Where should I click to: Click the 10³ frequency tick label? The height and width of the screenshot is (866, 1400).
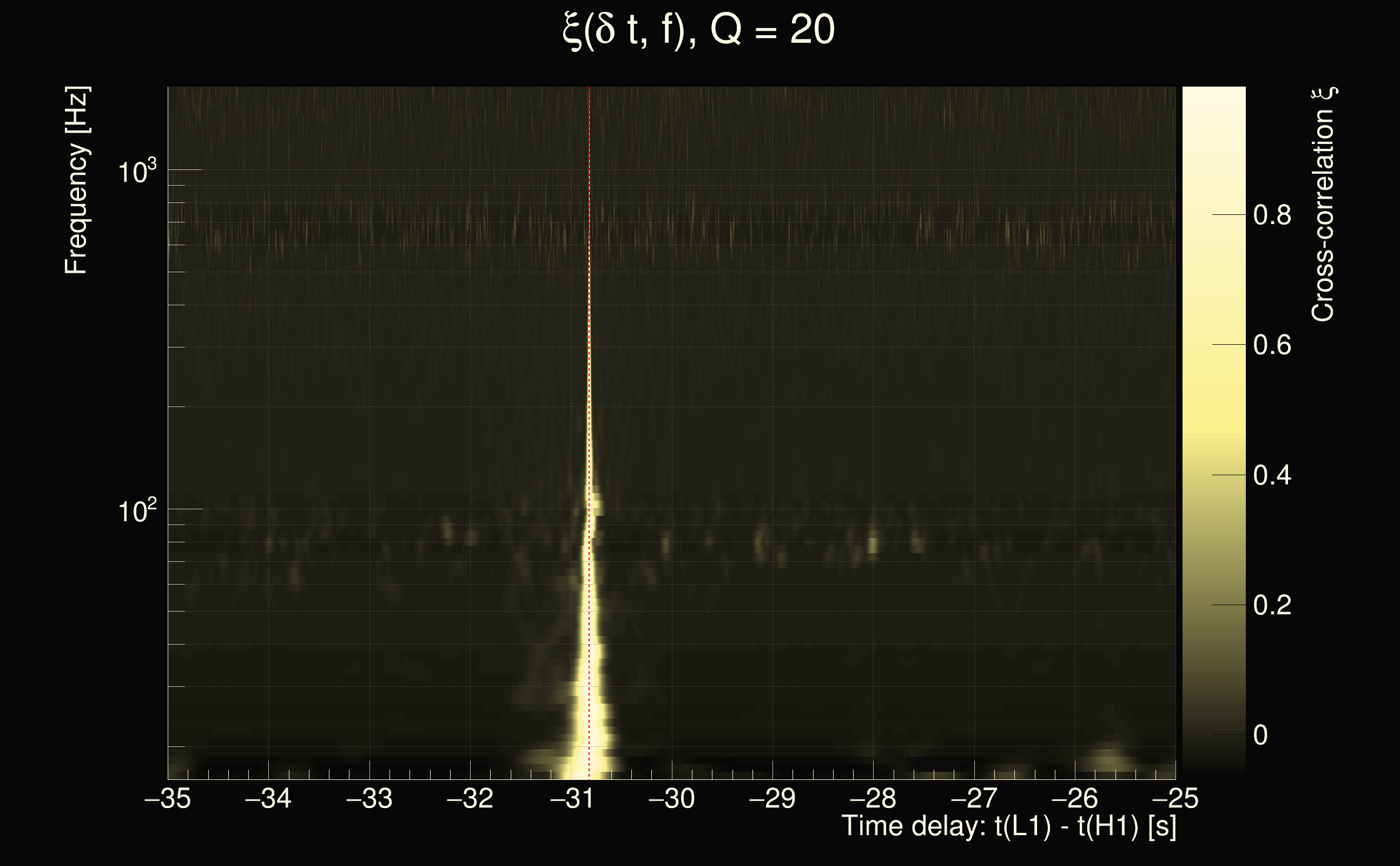coord(137,171)
